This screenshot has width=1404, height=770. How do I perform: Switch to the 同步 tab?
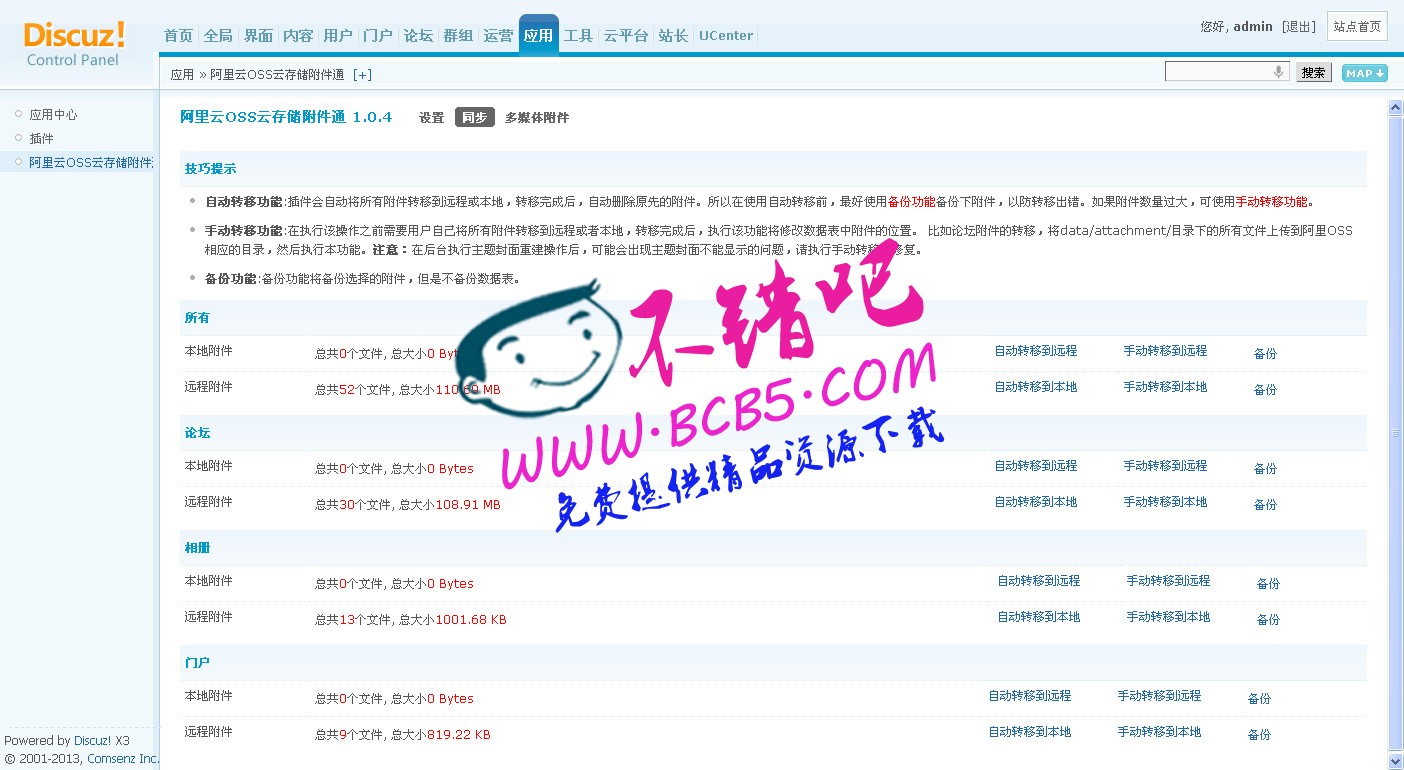[474, 117]
